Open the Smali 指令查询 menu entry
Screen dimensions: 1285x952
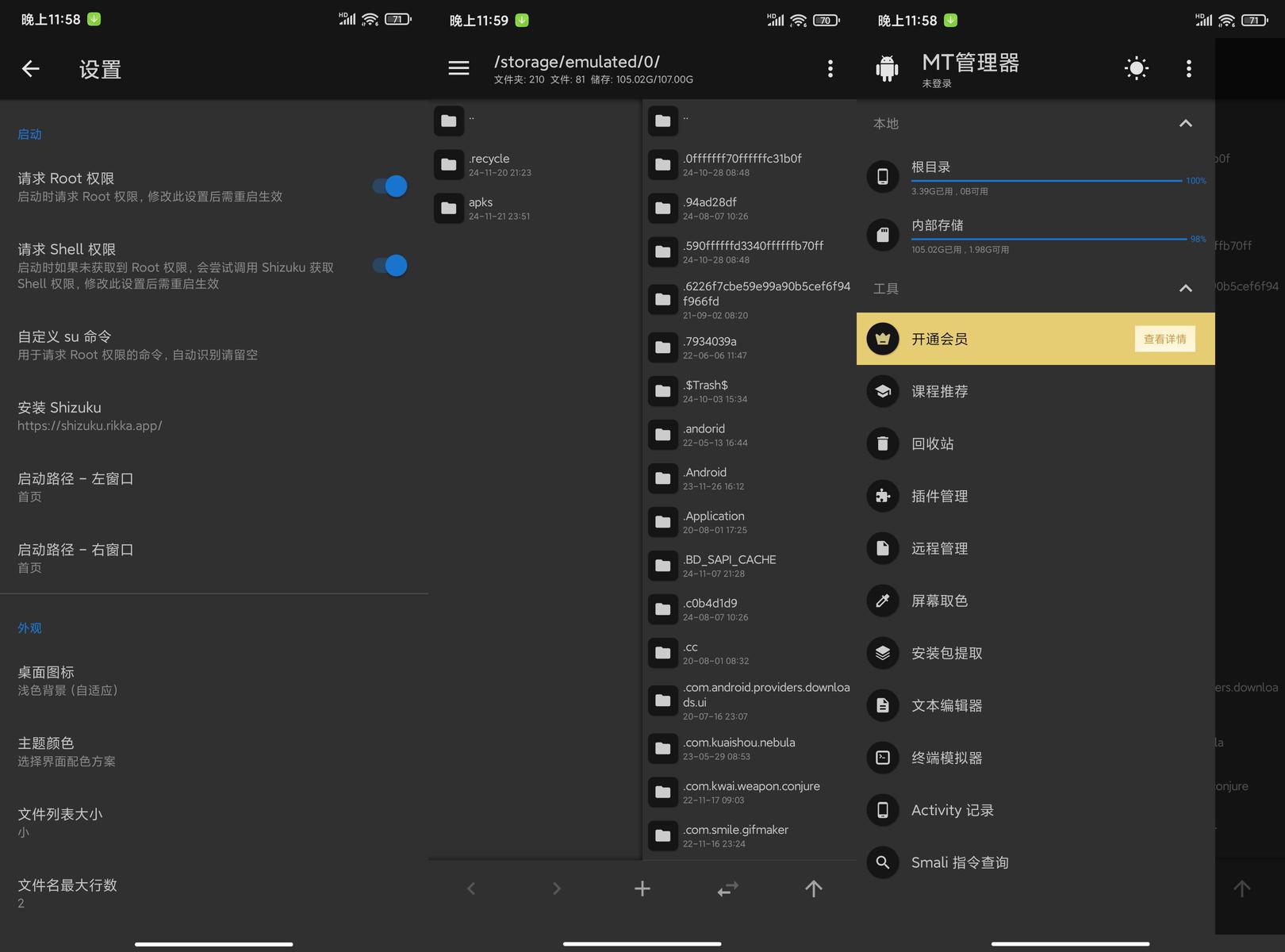pos(959,862)
